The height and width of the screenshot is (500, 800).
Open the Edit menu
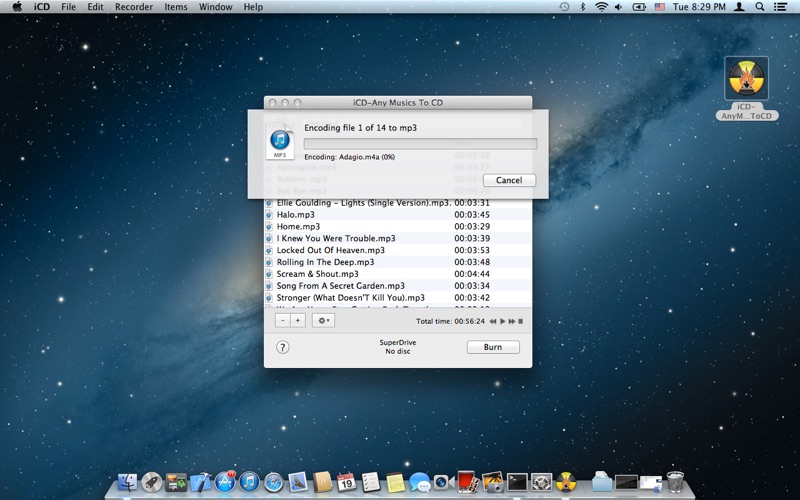95,7
